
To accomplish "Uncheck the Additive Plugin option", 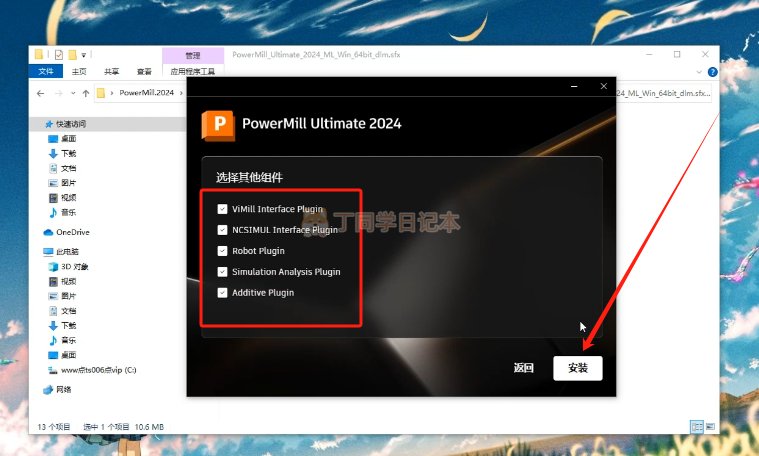I will point(222,292).
